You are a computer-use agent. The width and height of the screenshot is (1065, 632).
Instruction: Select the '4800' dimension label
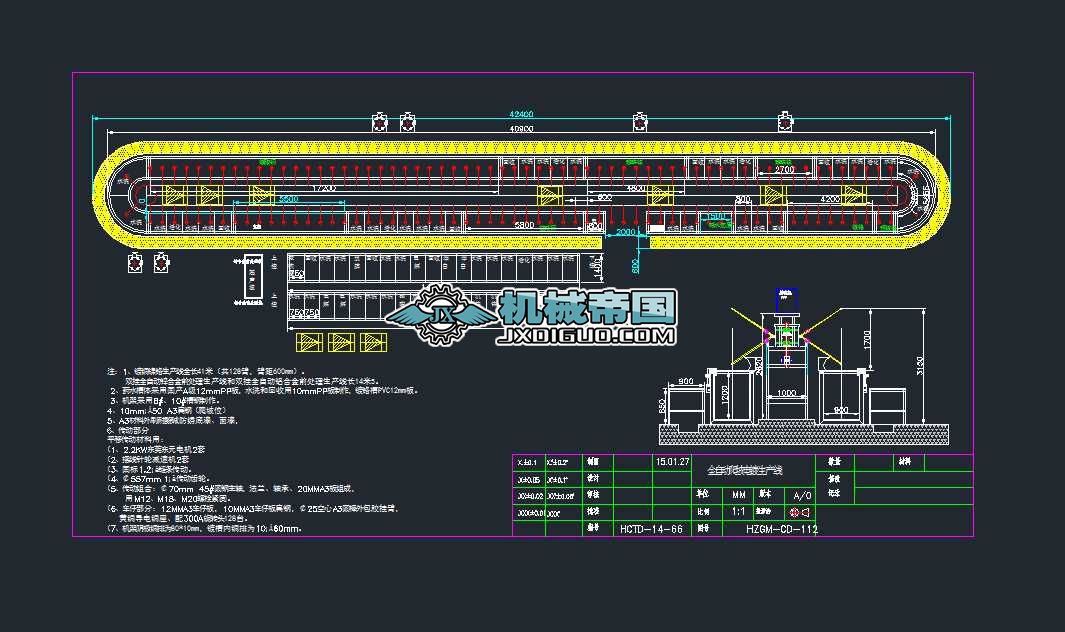pos(636,188)
